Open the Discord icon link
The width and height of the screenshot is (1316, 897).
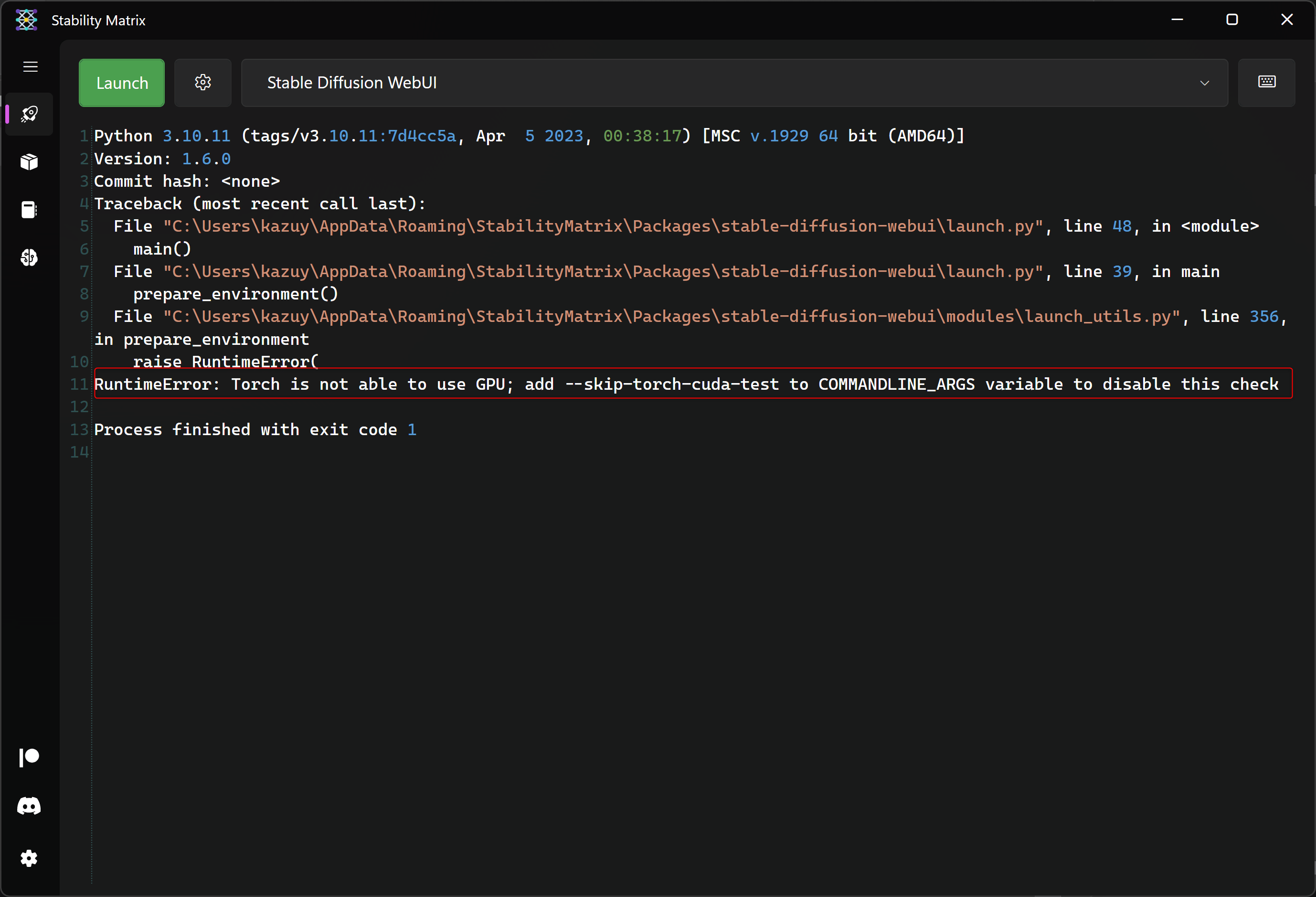pos(30,806)
